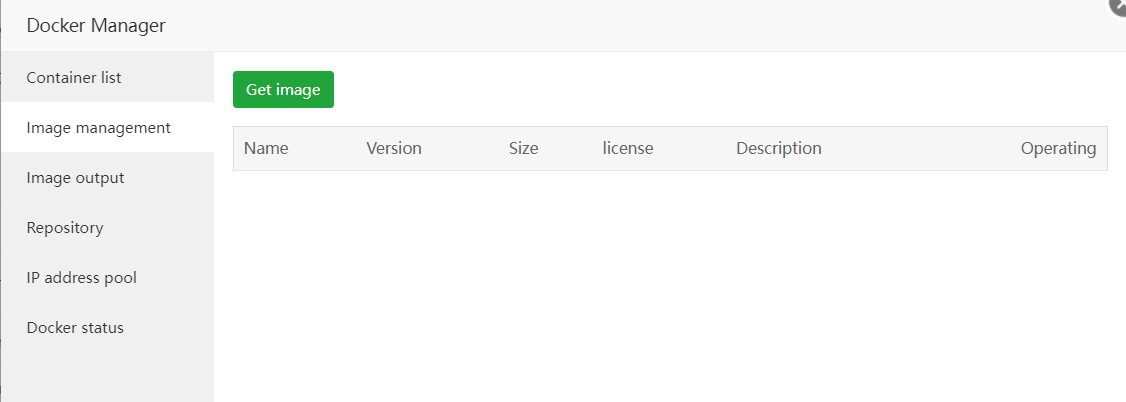Click the Description column header
Screen dimensions: 1126x402
point(779,149)
